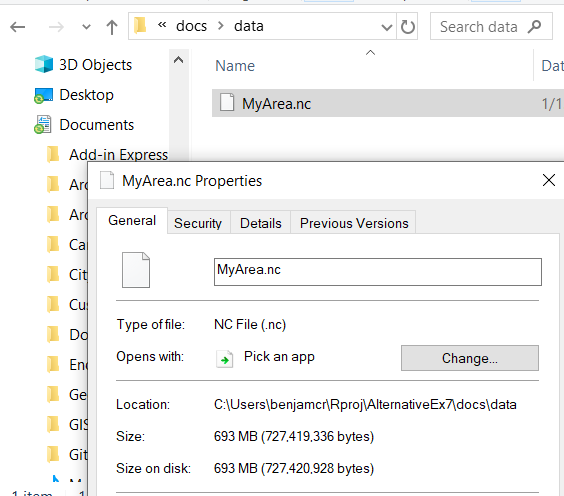Click the MyArea.nc filename text field
564x496 pixels.
click(x=378, y=272)
